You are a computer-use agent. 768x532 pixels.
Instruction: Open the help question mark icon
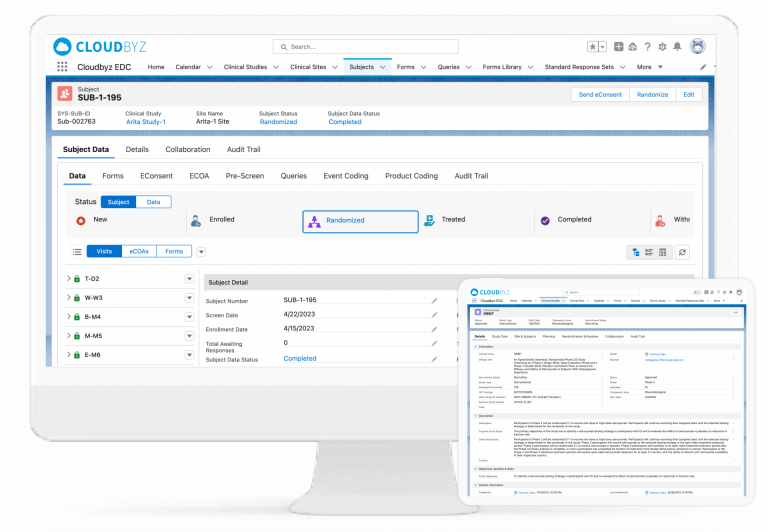coord(649,47)
